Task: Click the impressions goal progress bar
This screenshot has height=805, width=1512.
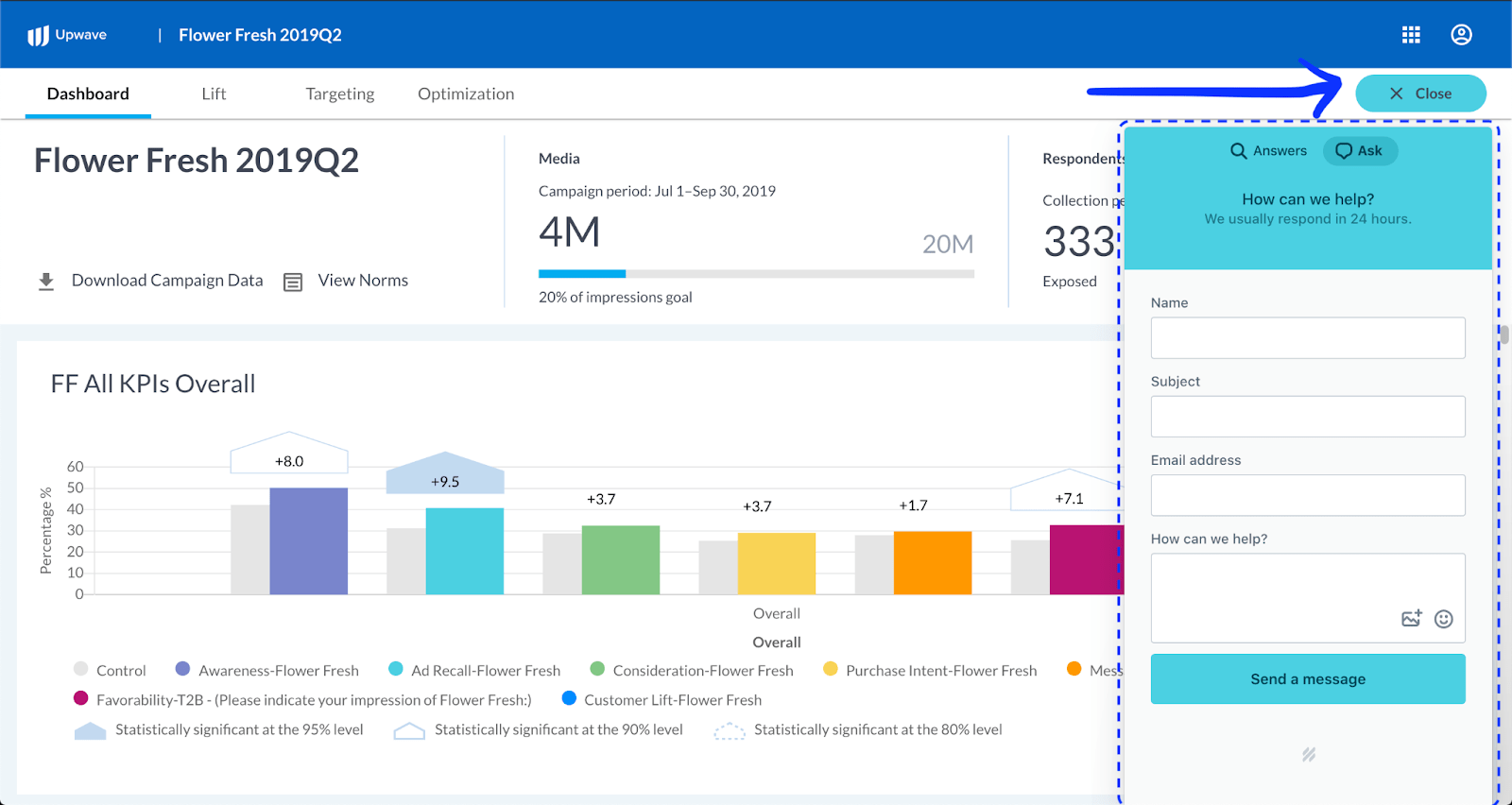Action: [756, 274]
